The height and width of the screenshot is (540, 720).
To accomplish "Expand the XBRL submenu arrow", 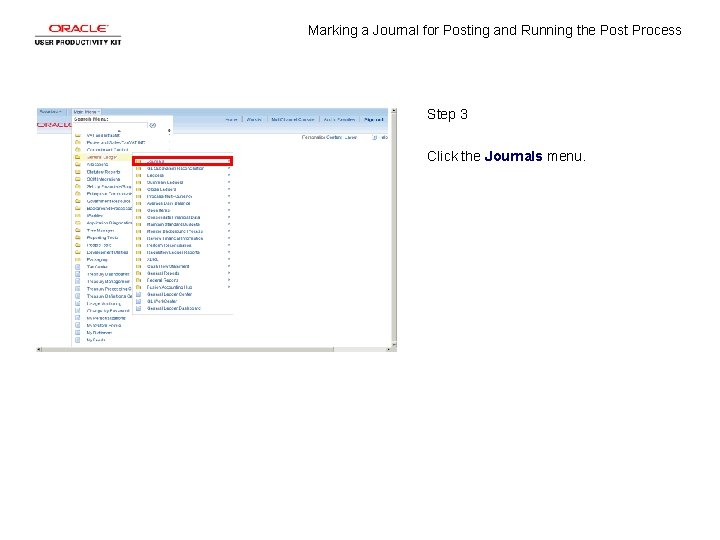I will tap(229, 259).
